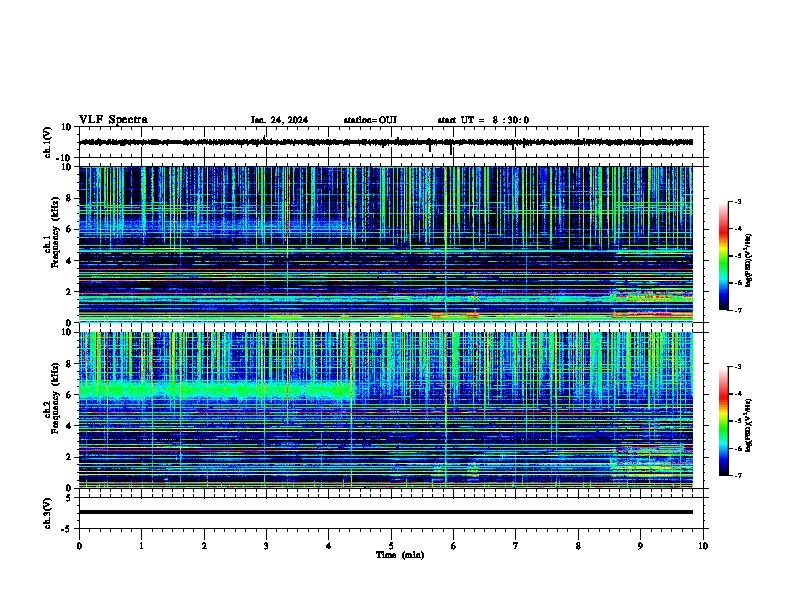Click the "ch.3(V)" axis label
Viewport: 792px width, 612px height.
47,513
